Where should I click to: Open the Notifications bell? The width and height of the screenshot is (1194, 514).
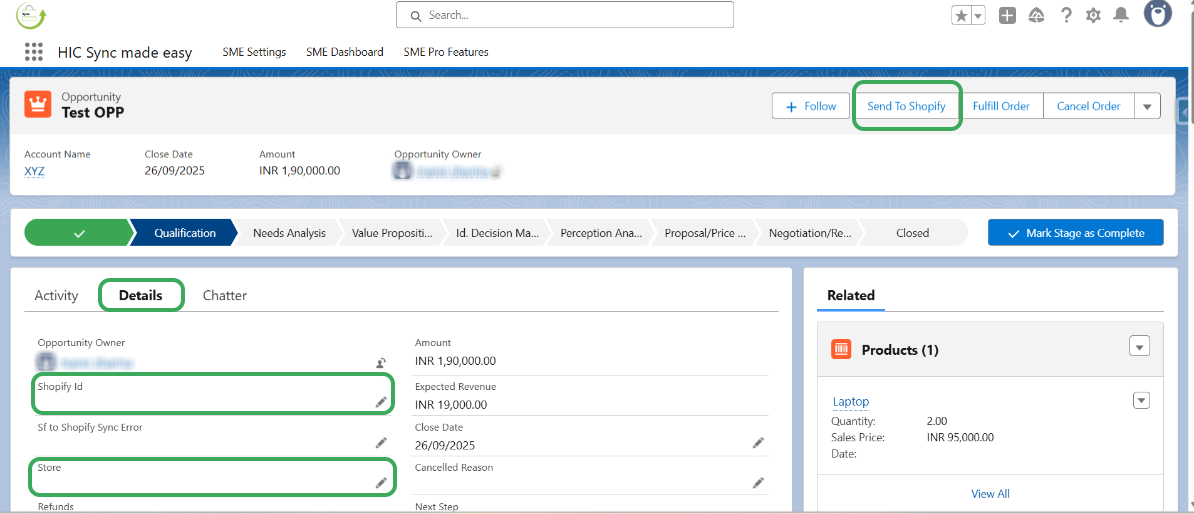pos(1121,15)
